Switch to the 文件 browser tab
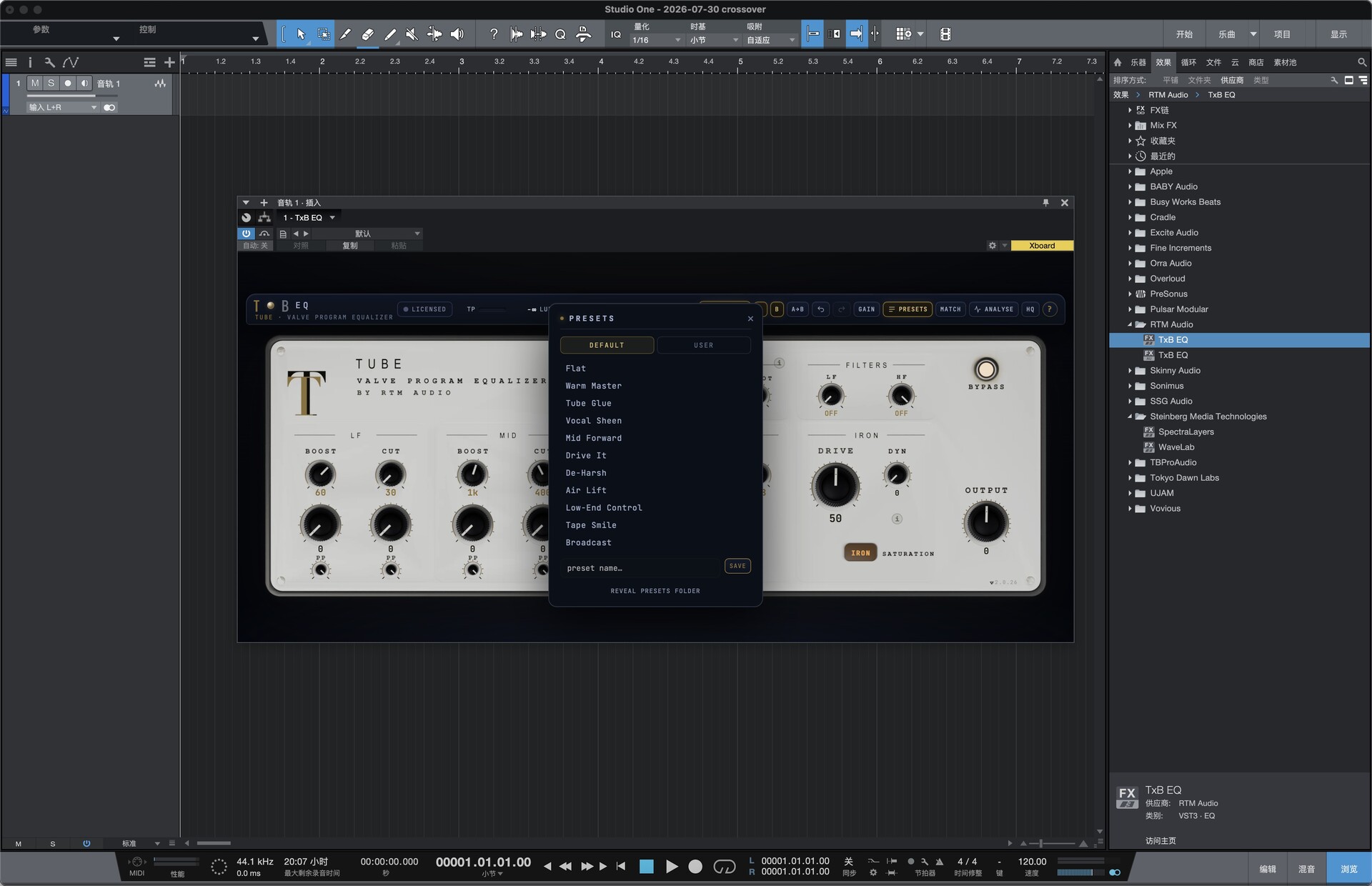 1213,62
